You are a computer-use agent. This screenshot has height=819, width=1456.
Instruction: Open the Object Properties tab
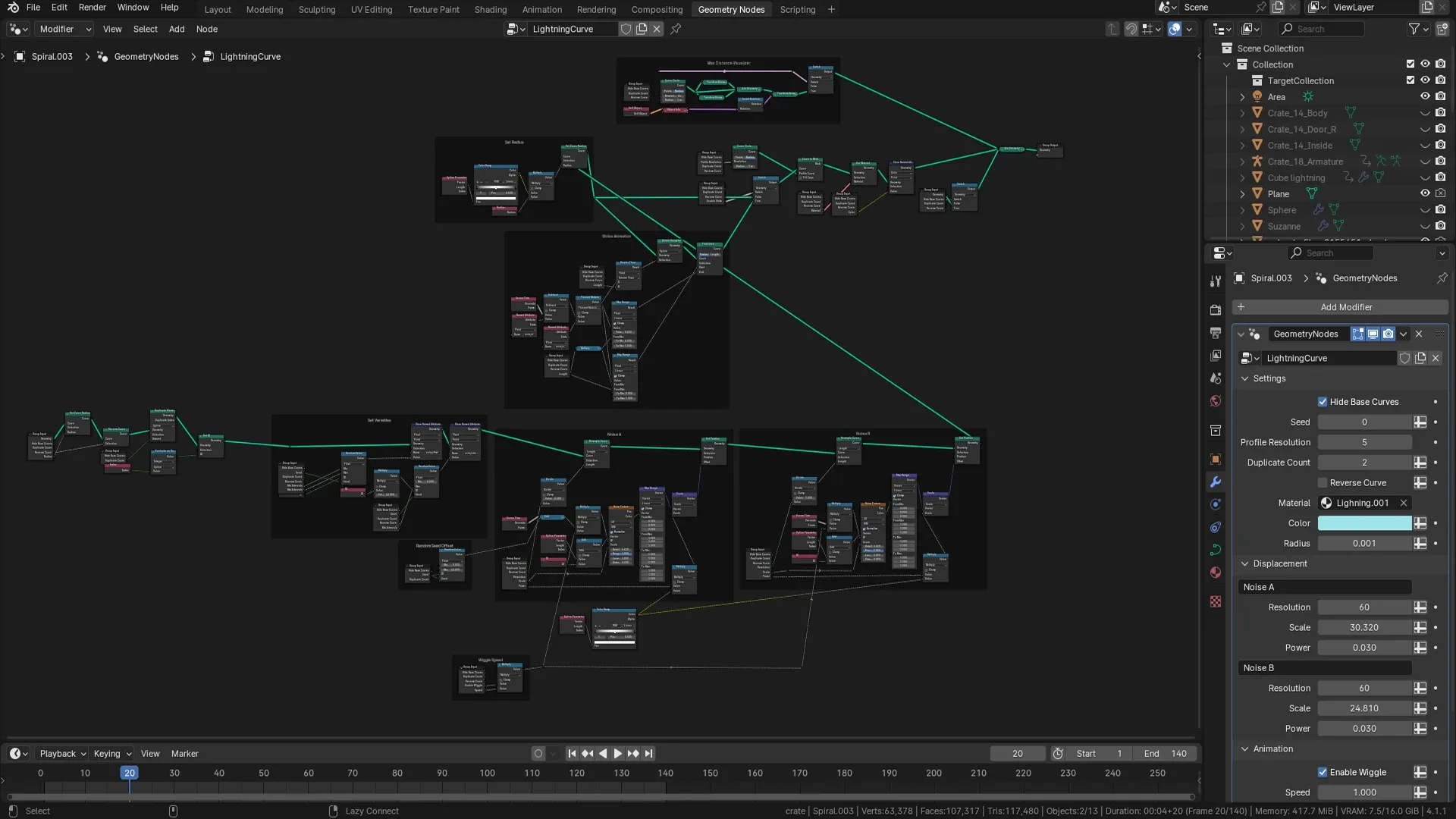click(x=1216, y=459)
